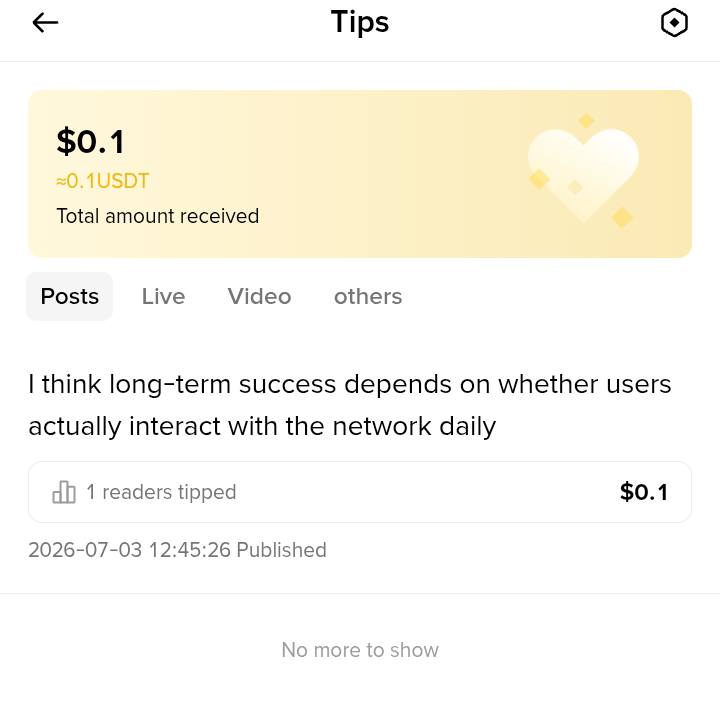Click the Total amount received card
Viewport: 720px width, 720px height.
(x=360, y=174)
